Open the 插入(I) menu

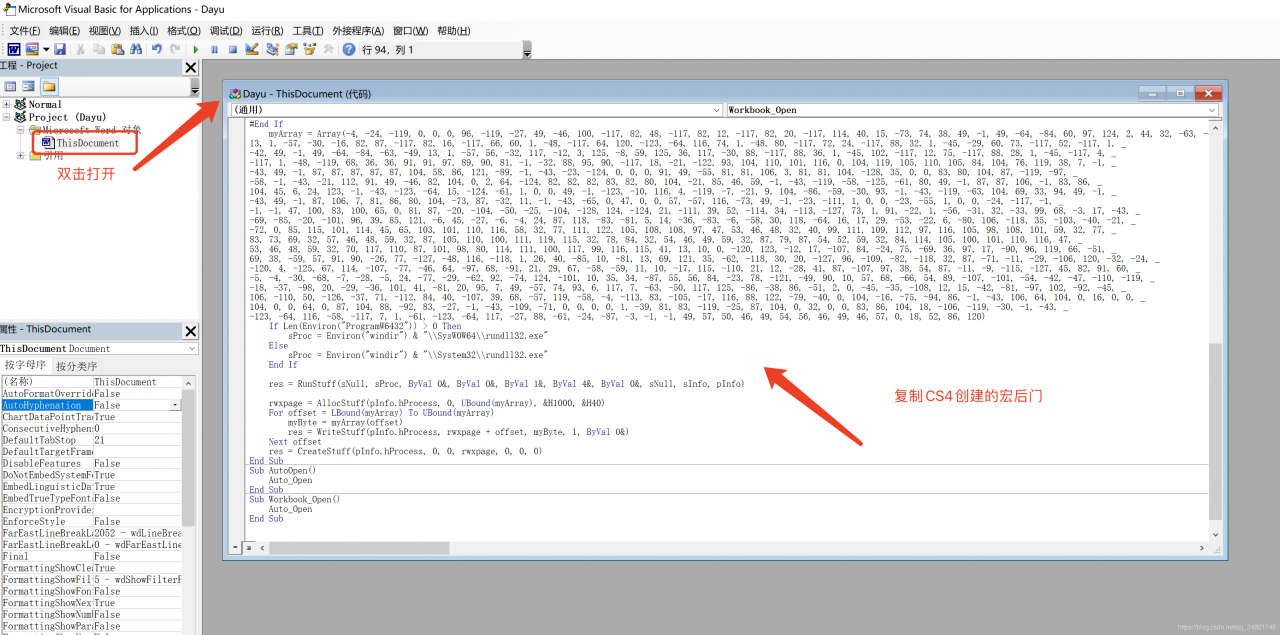point(144,31)
